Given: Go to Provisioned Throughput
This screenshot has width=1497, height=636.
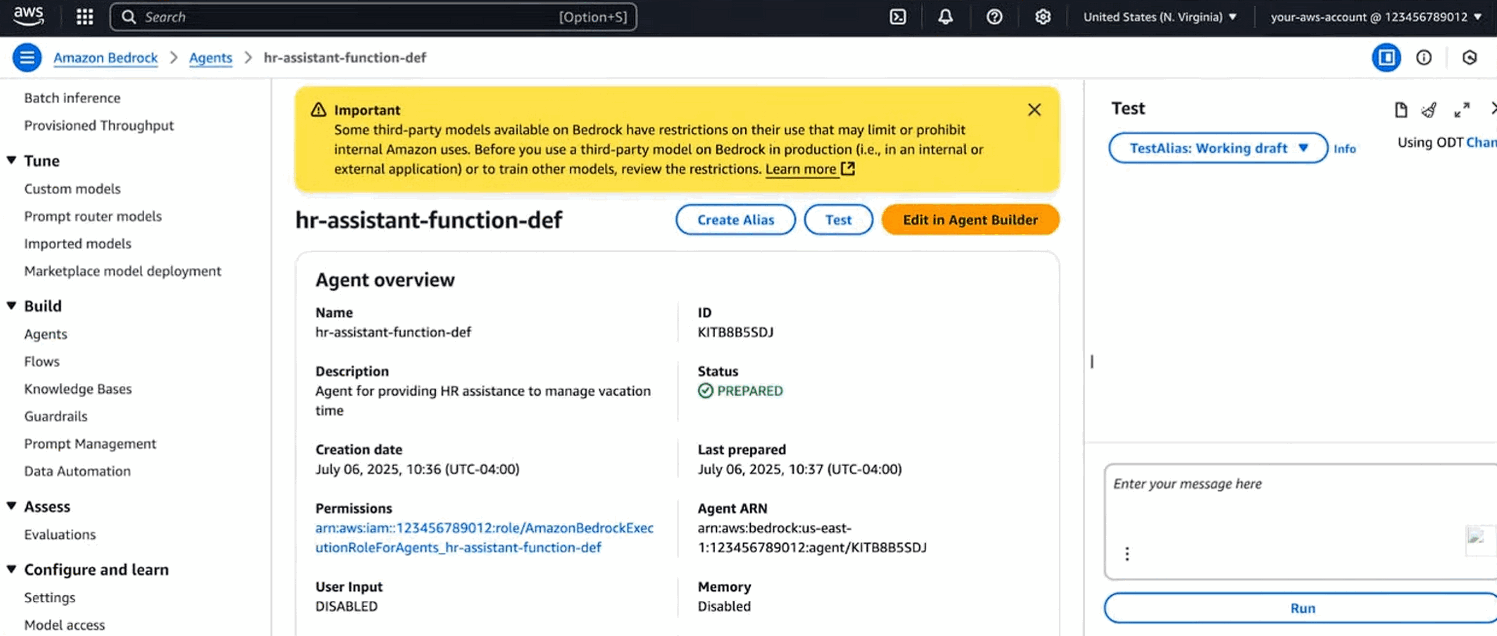Looking at the screenshot, I should 99,126.
